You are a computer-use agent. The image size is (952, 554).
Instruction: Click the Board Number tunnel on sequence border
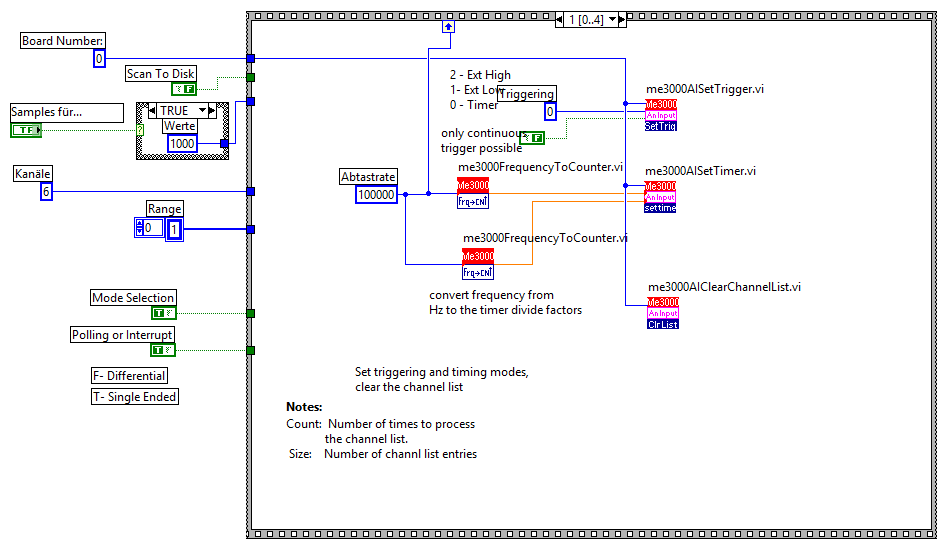251,59
